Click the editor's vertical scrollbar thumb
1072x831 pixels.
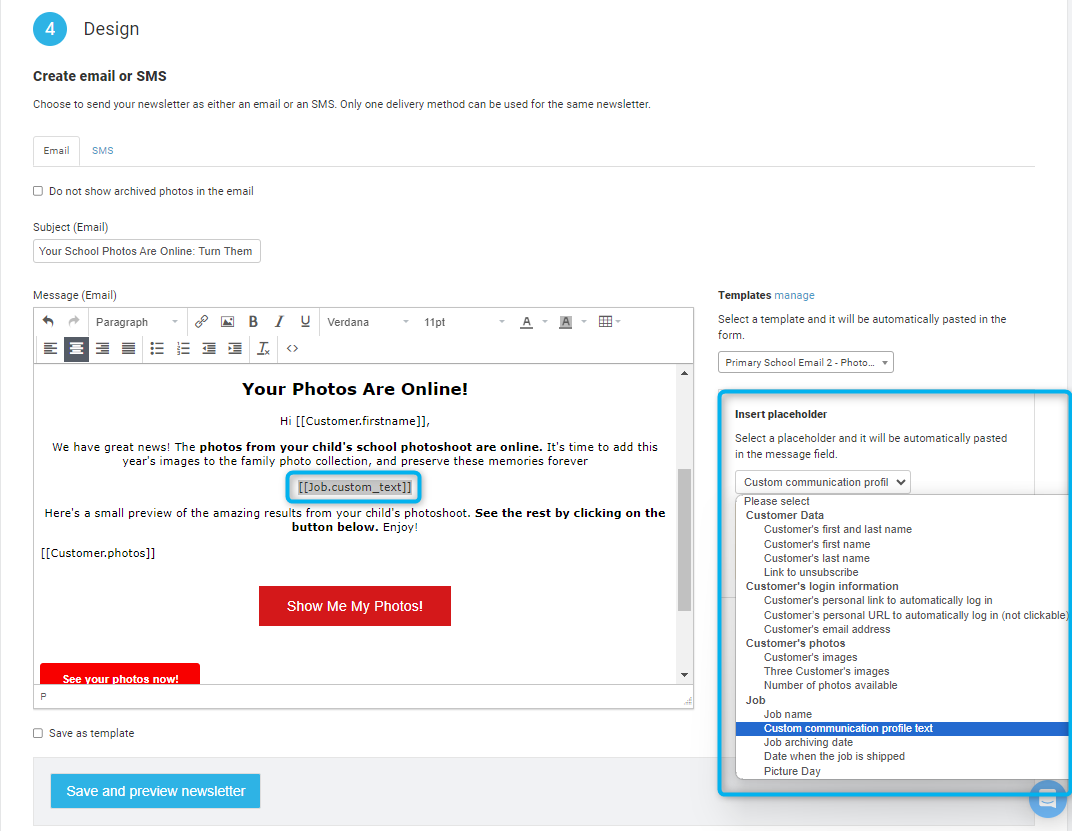pyautogui.click(x=684, y=540)
